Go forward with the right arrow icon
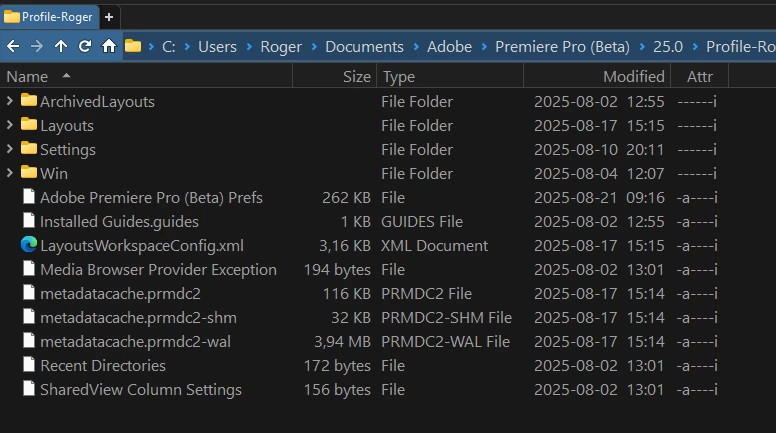This screenshot has height=433, width=776. pos(37,47)
